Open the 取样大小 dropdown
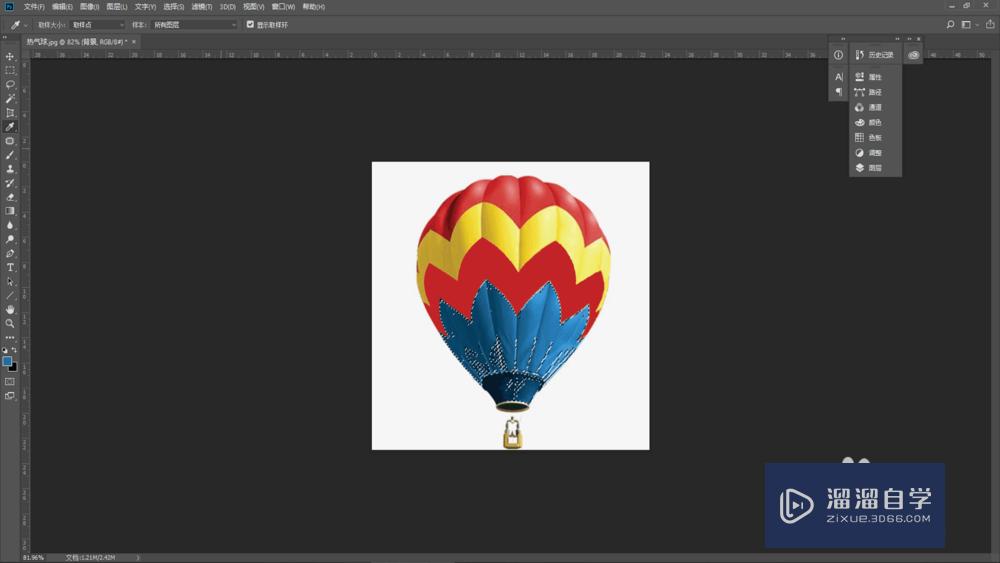Viewport: 1000px width, 563px height. [98, 24]
